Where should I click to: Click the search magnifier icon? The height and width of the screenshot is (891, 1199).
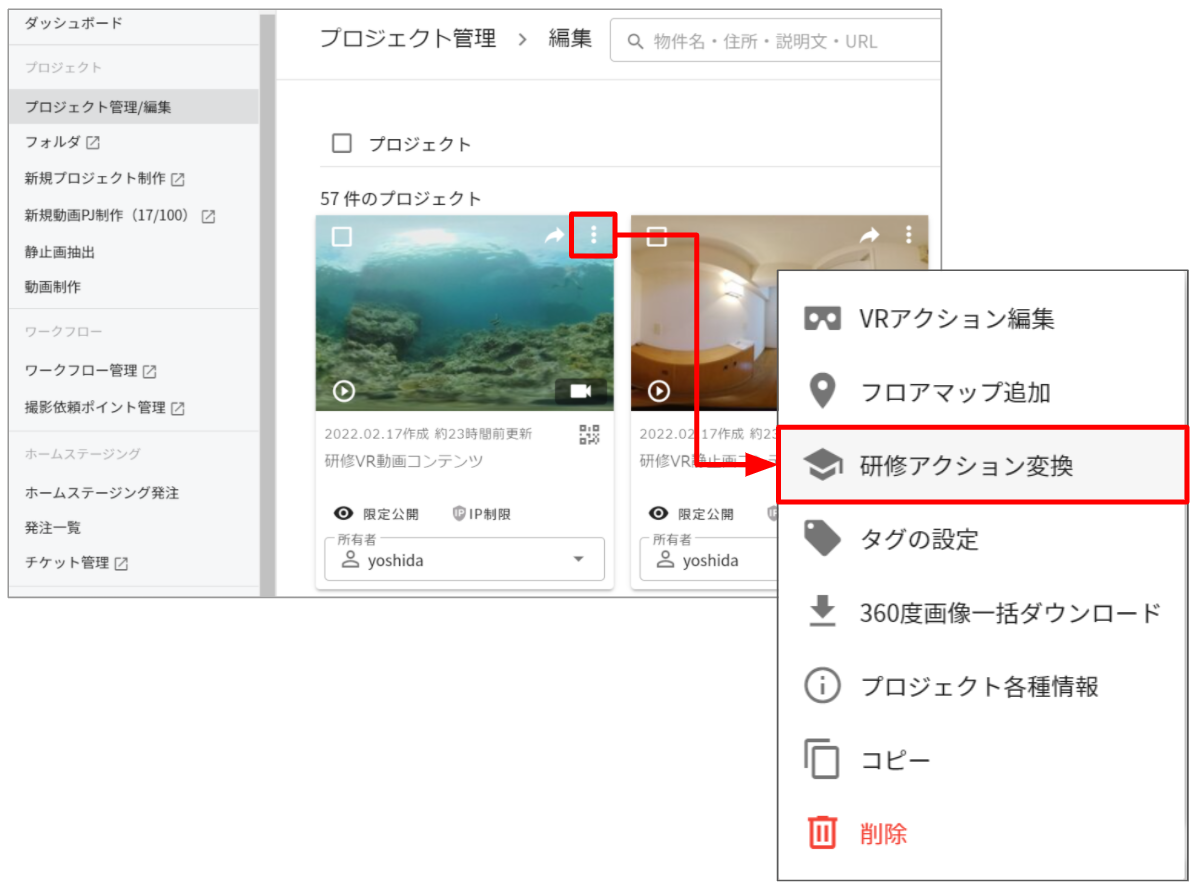[635, 41]
